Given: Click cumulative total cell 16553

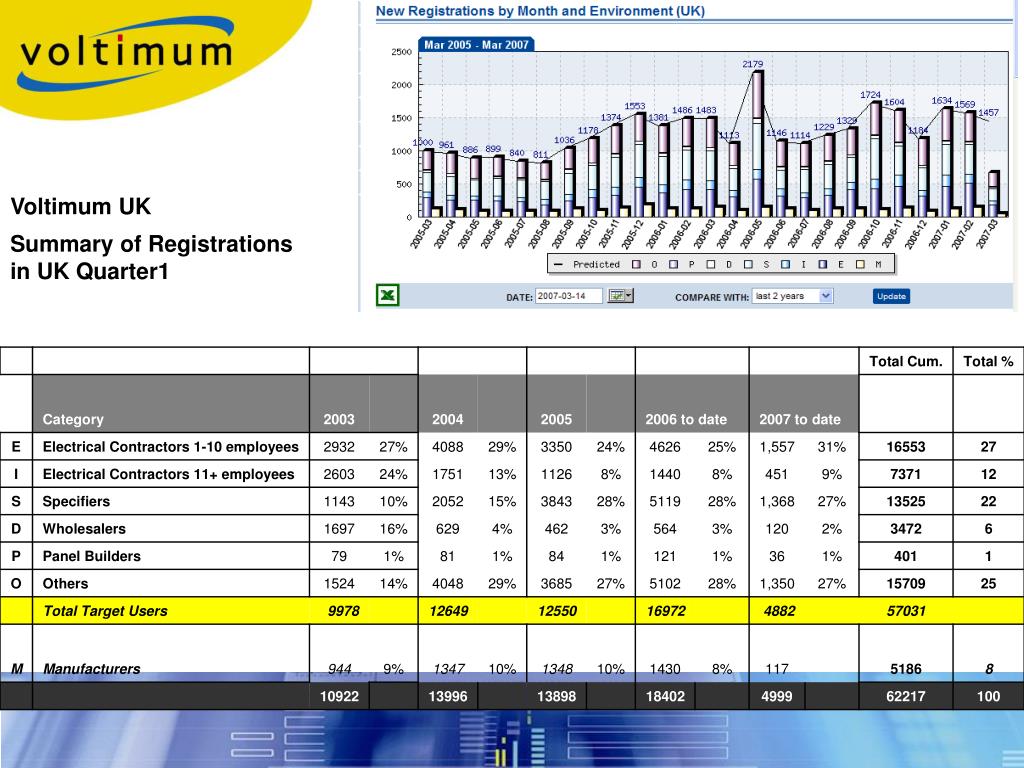Looking at the screenshot, I should click(x=906, y=447).
